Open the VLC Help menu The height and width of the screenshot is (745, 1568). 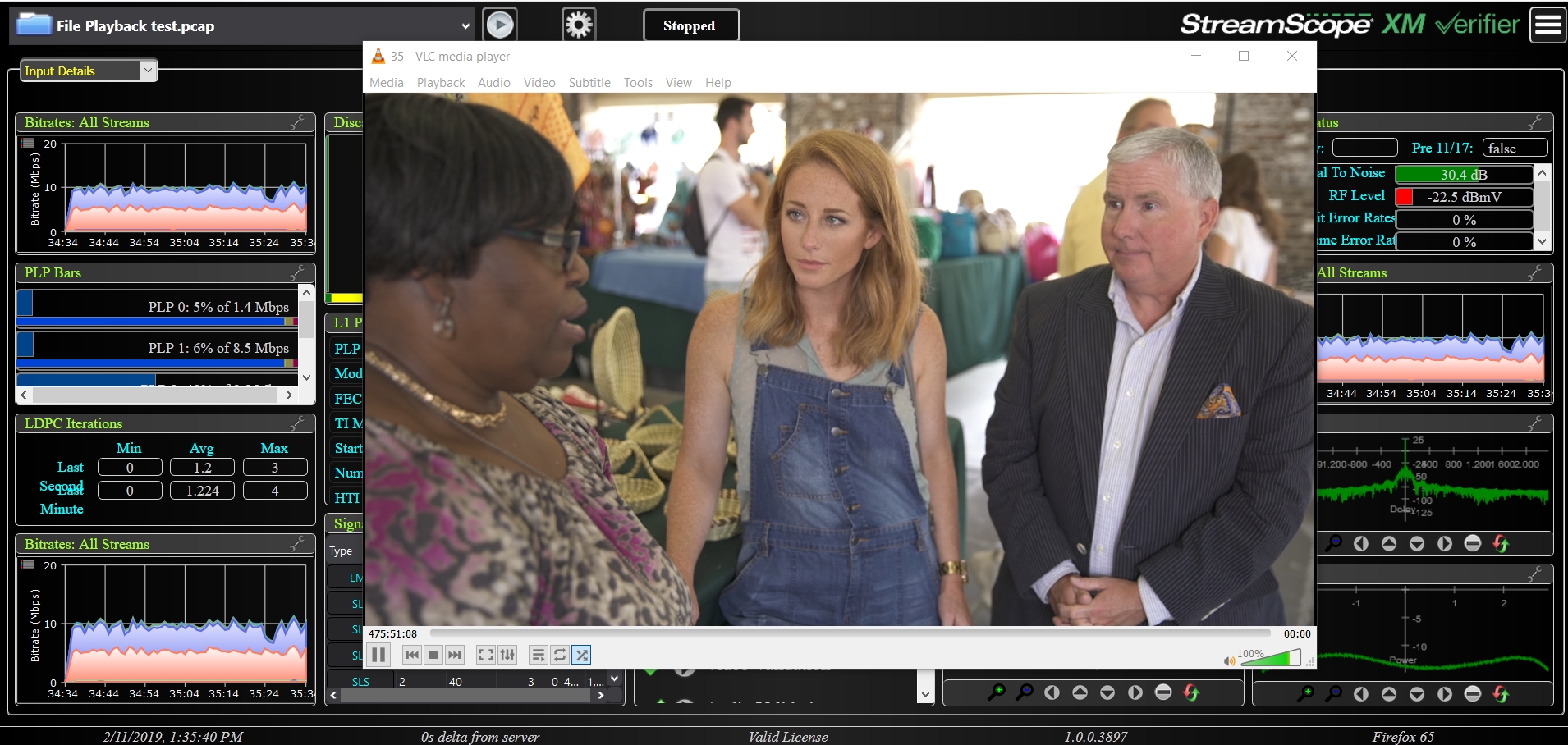[718, 82]
